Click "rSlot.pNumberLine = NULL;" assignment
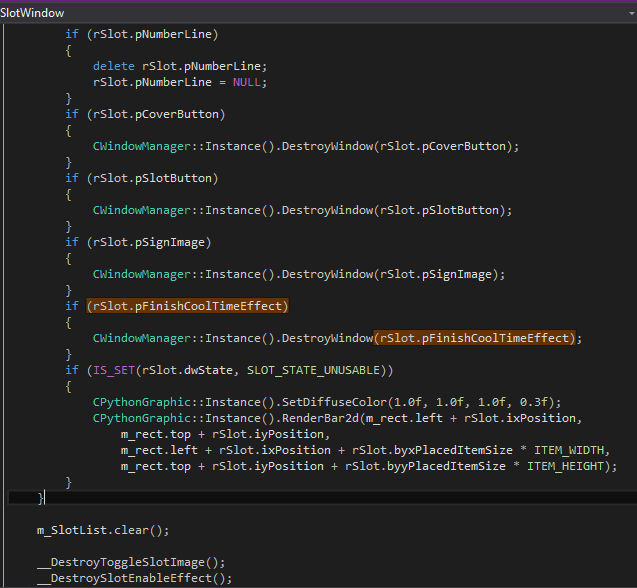Image resolution: width=637 pixels, height=588 pixels. click(x=180, y=82)
